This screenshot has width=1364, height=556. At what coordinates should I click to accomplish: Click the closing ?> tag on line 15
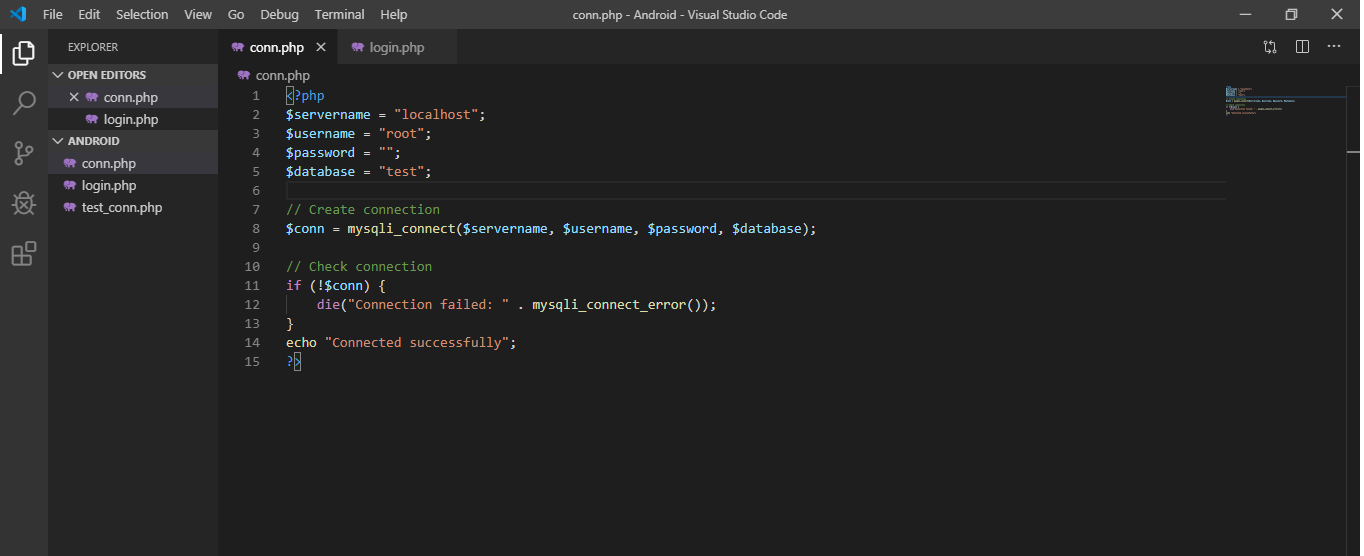[294, 361]
